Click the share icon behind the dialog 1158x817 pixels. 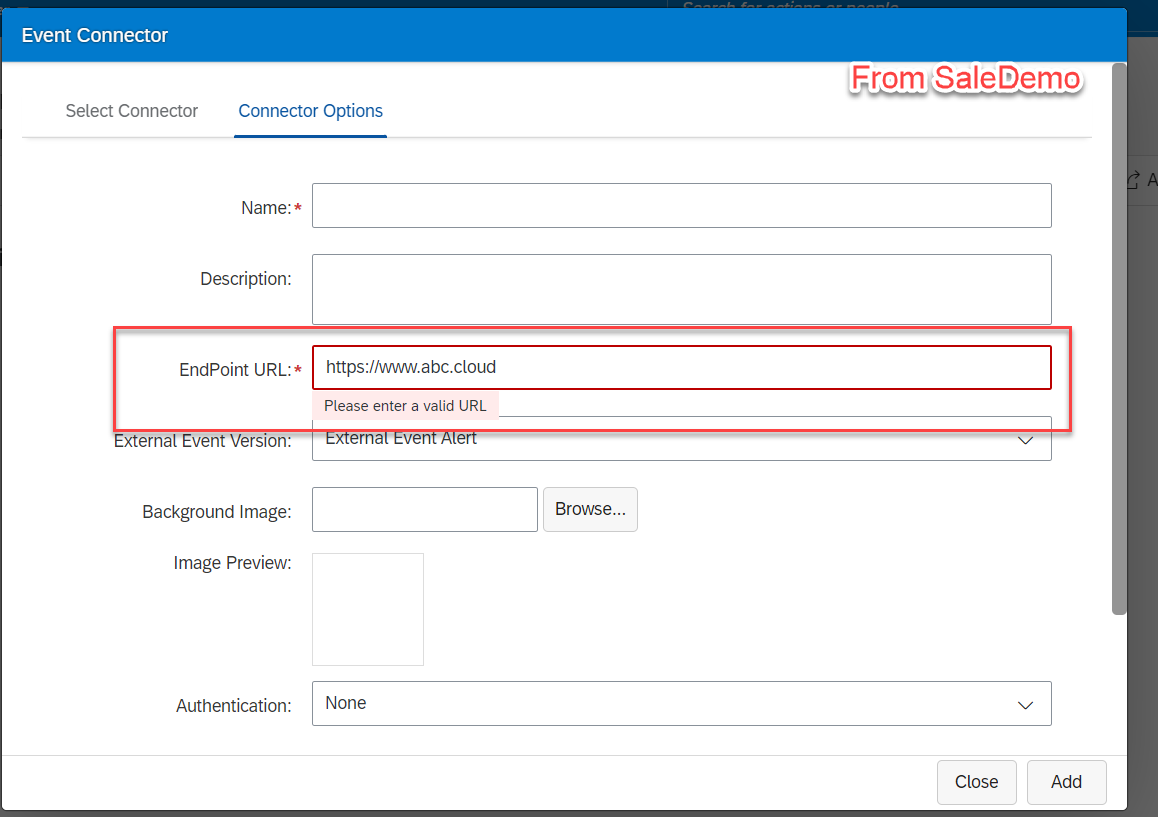1133,180
